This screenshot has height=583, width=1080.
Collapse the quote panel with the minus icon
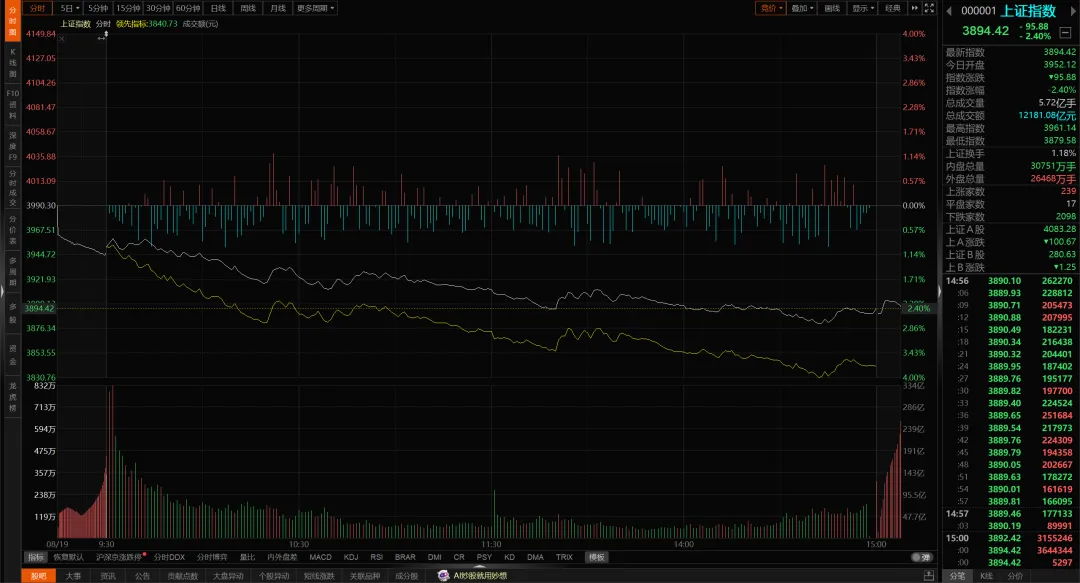tap(1066, 32)
